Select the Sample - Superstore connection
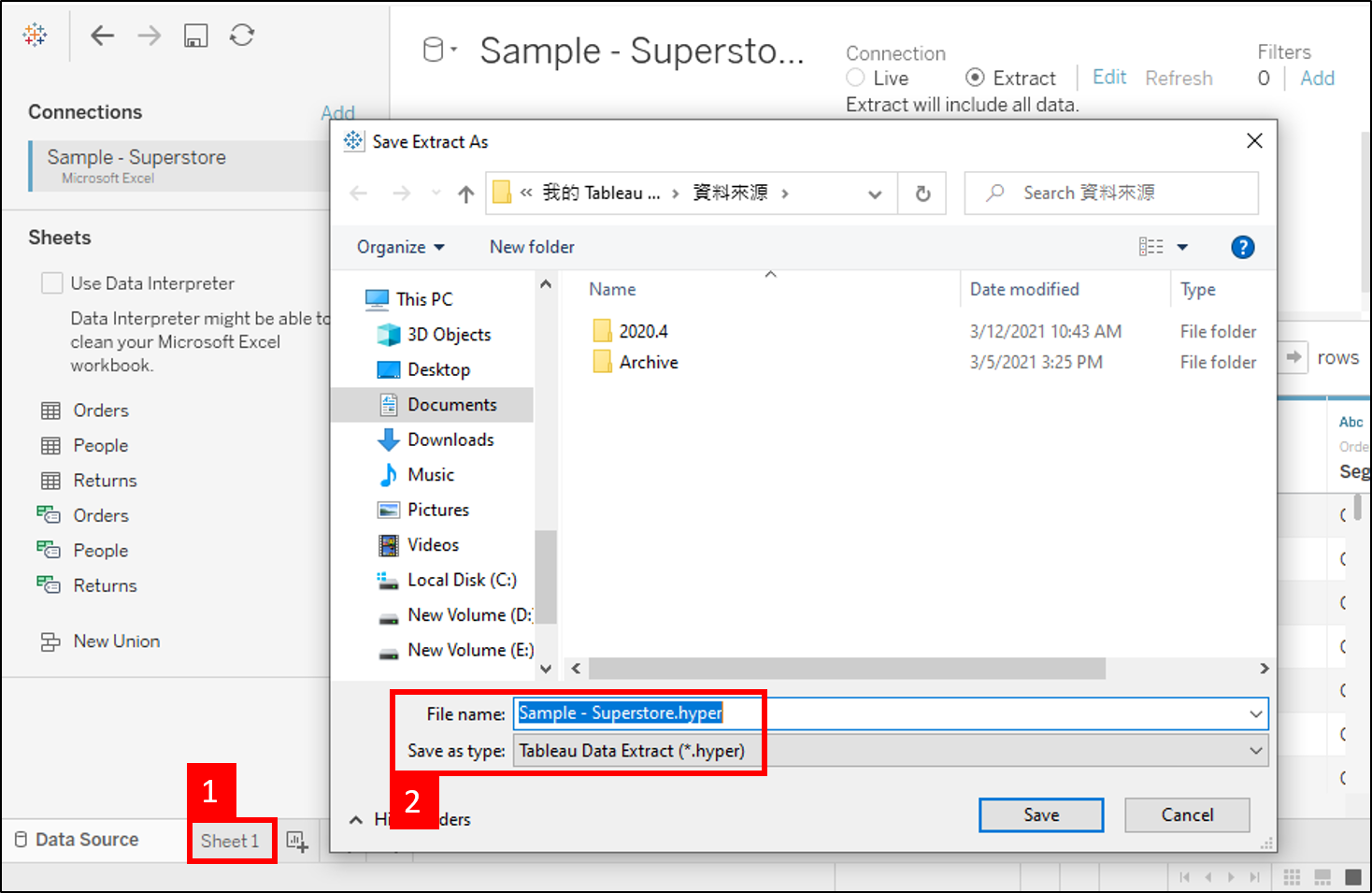Image resolution: width=1372 pixels, height=893 pixels. tap(179, 166)
